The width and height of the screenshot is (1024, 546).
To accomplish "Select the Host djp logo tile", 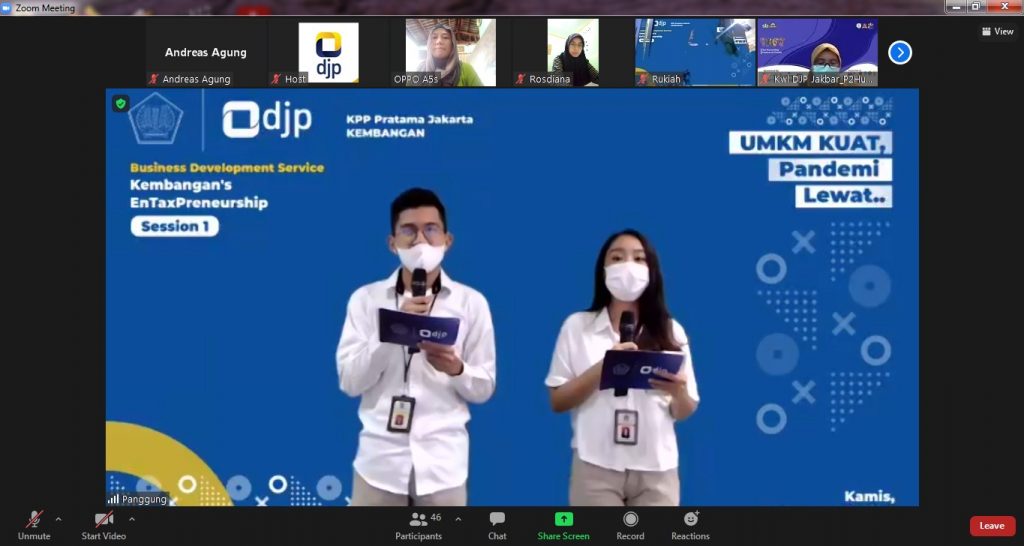I will coord(328,52).
